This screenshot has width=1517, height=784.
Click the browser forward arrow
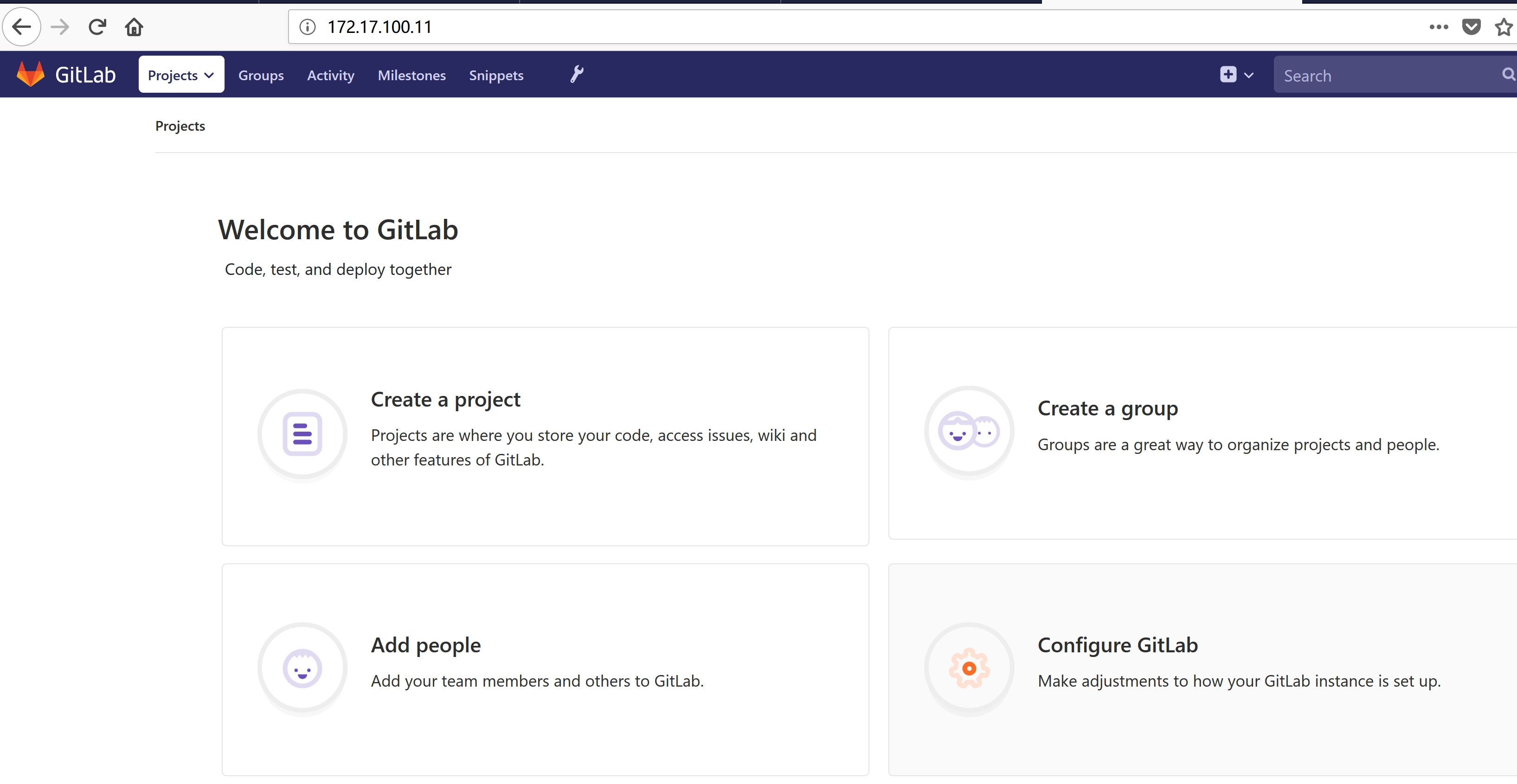pyautogui.click(x=59, y=27)
